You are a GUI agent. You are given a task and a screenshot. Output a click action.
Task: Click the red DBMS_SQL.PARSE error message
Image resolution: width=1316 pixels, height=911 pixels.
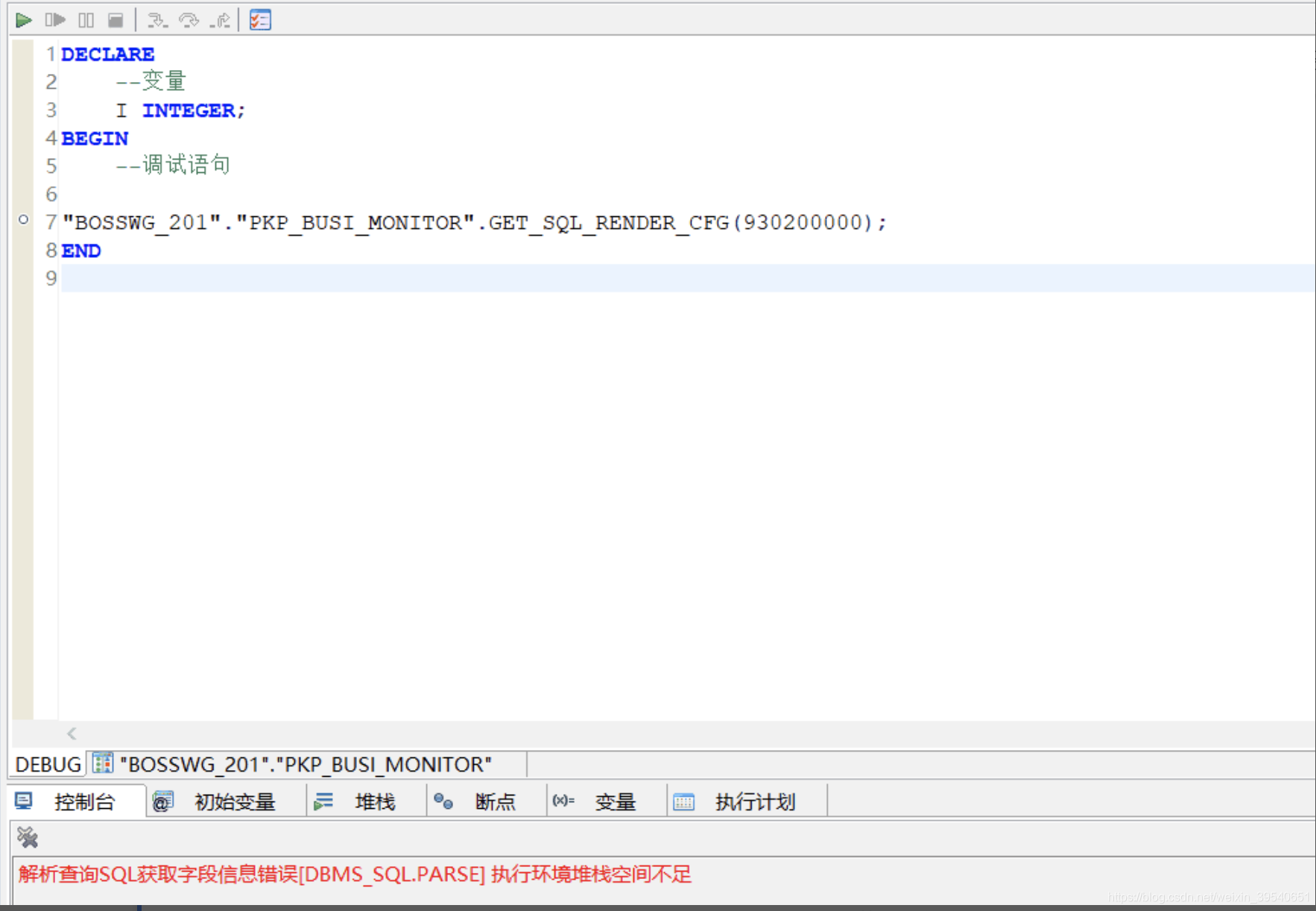coord(355,874)
